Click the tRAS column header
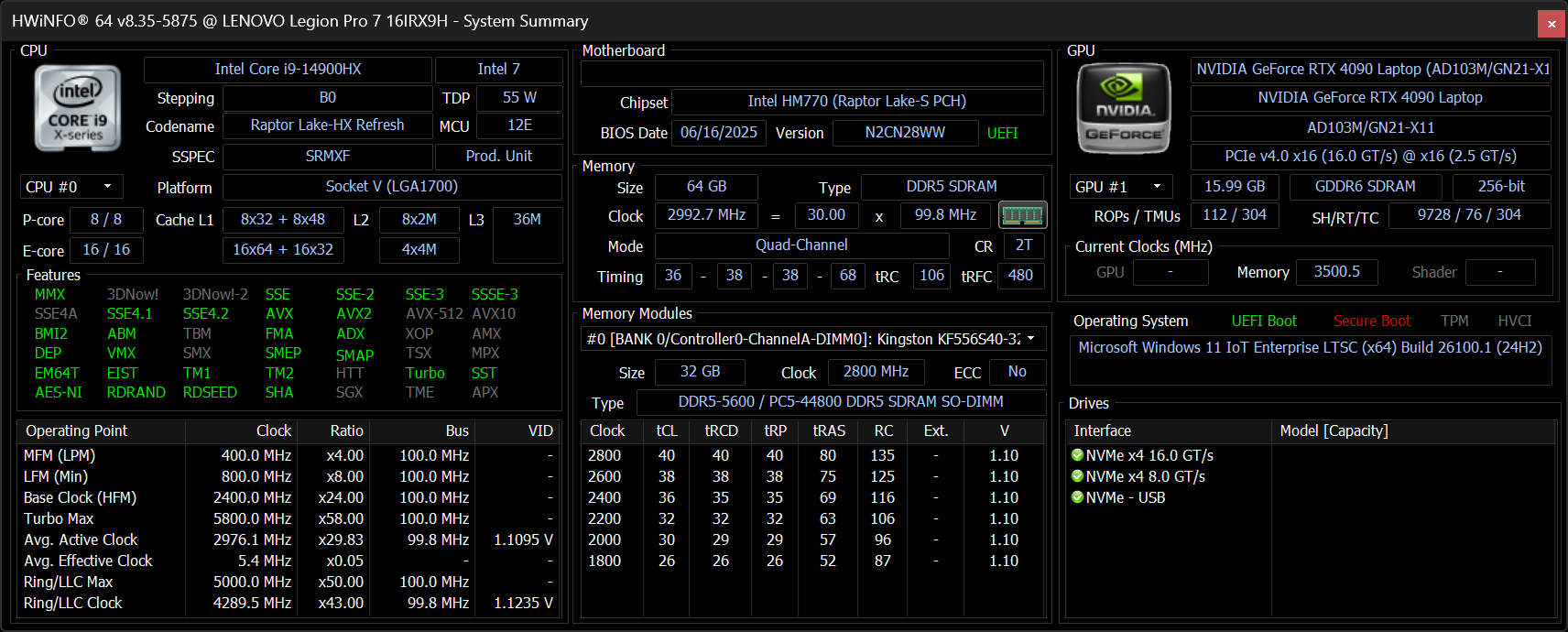The height and width of the screenshot is (632, 1568). [829, 430]
